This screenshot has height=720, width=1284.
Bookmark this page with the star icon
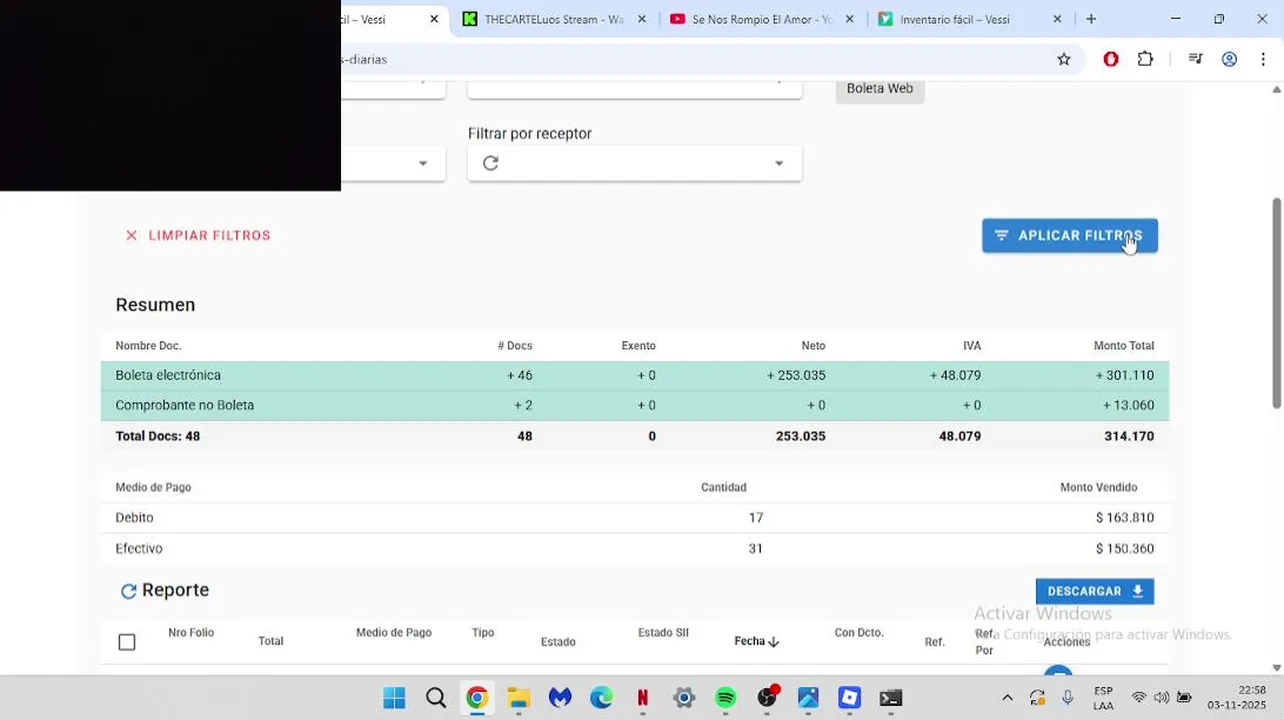coord(1064,59)
